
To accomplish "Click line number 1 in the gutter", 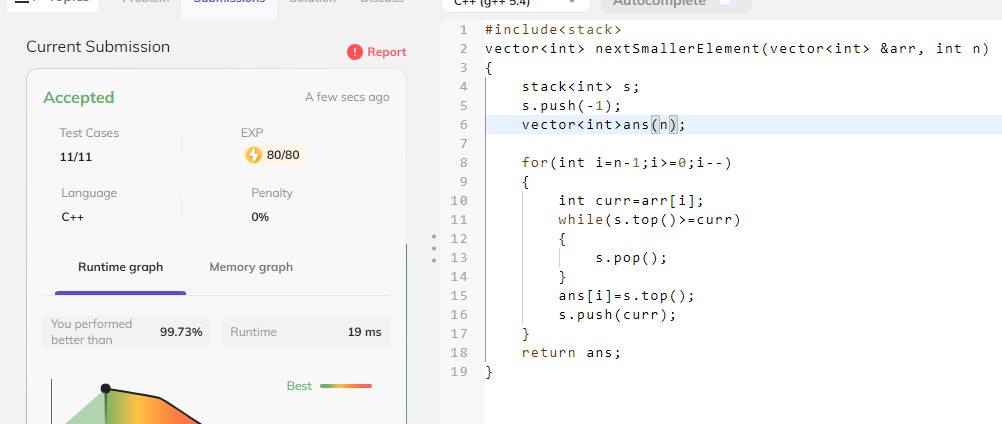I will coord(463,29).
